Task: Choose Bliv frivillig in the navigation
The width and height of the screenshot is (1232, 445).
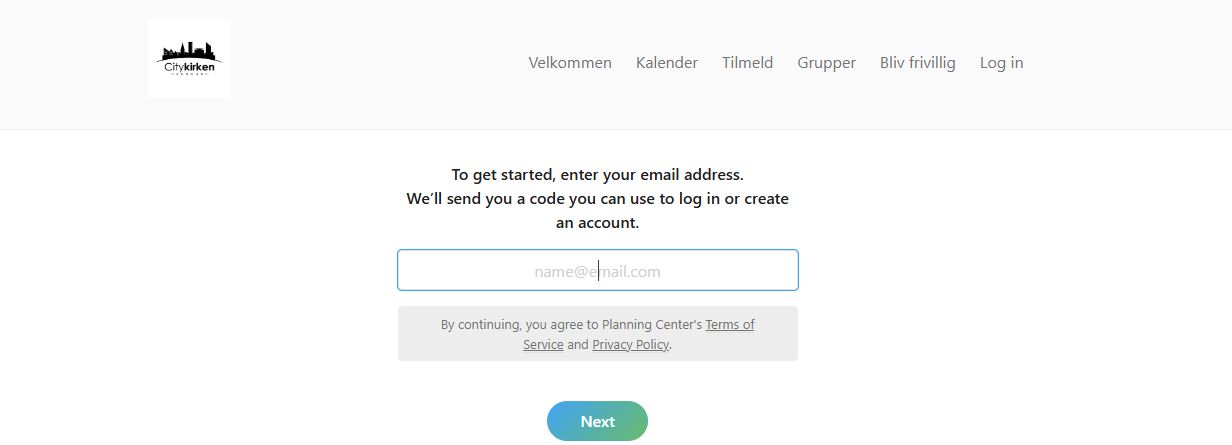Action: [x=918, y=63]
